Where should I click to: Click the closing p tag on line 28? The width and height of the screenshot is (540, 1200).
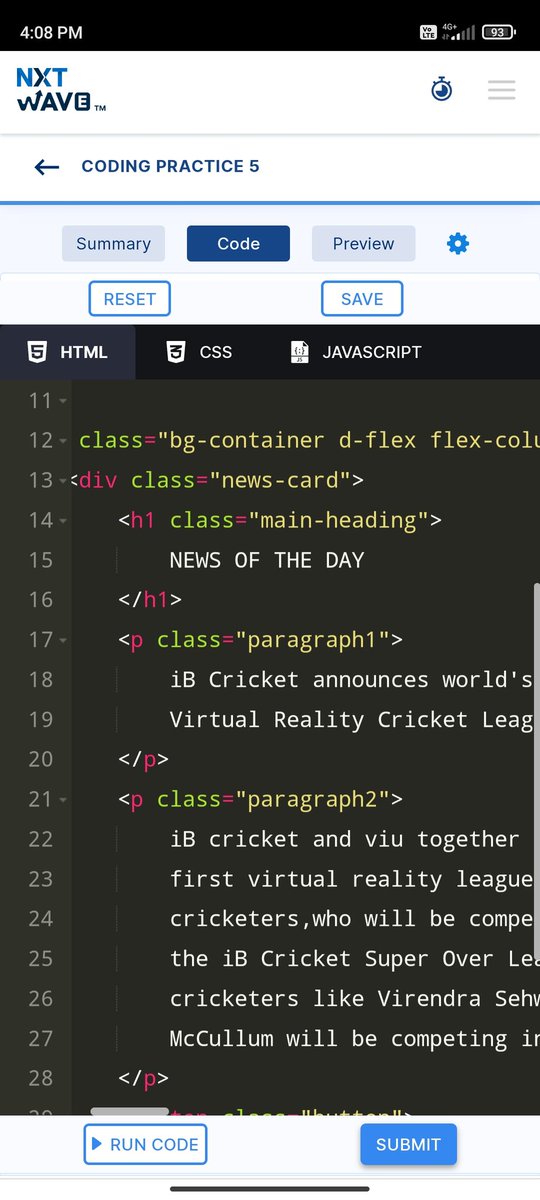(x=143, y=1079)
